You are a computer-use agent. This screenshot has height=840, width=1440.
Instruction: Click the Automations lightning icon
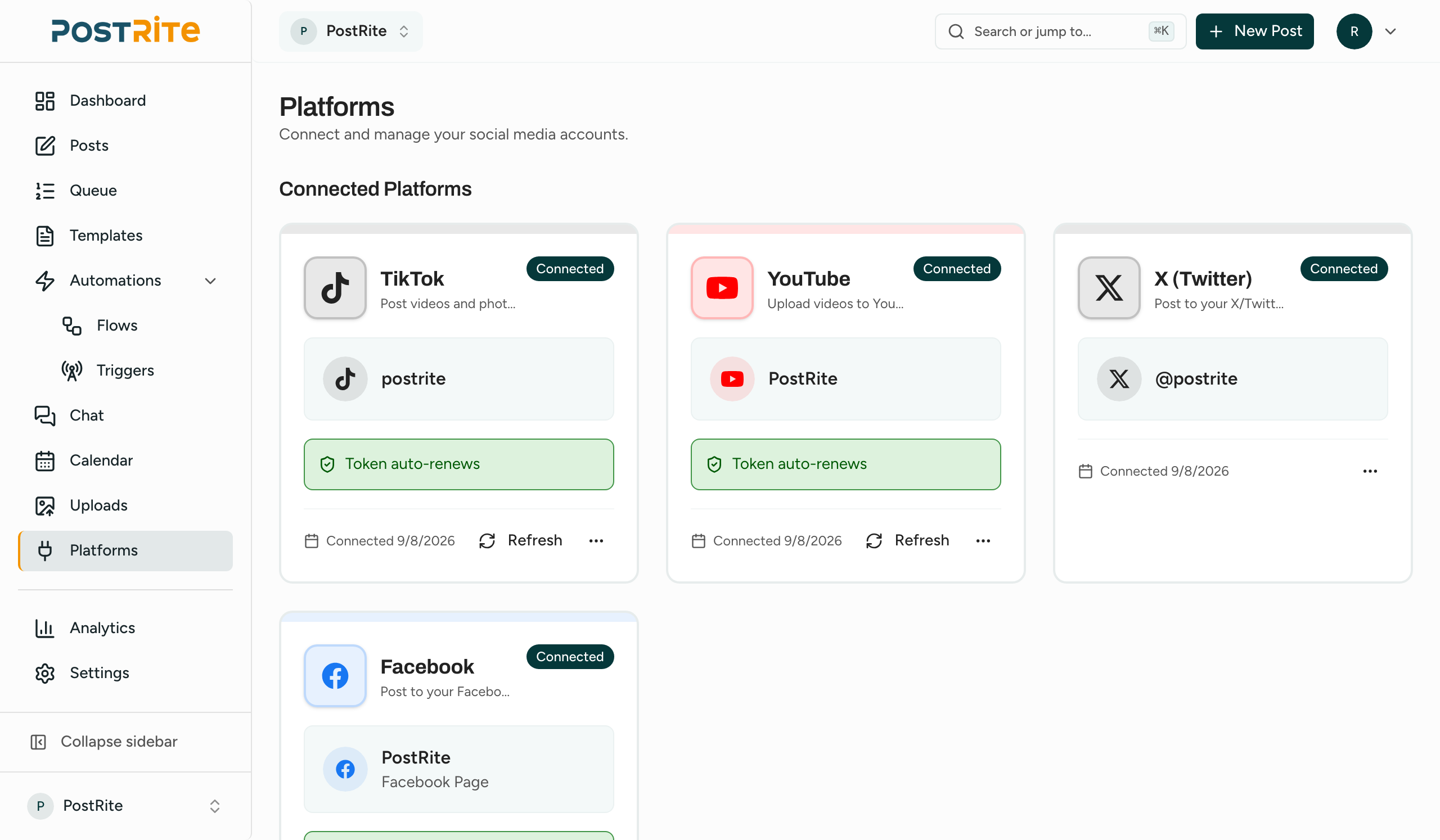(x=44, y=281)
